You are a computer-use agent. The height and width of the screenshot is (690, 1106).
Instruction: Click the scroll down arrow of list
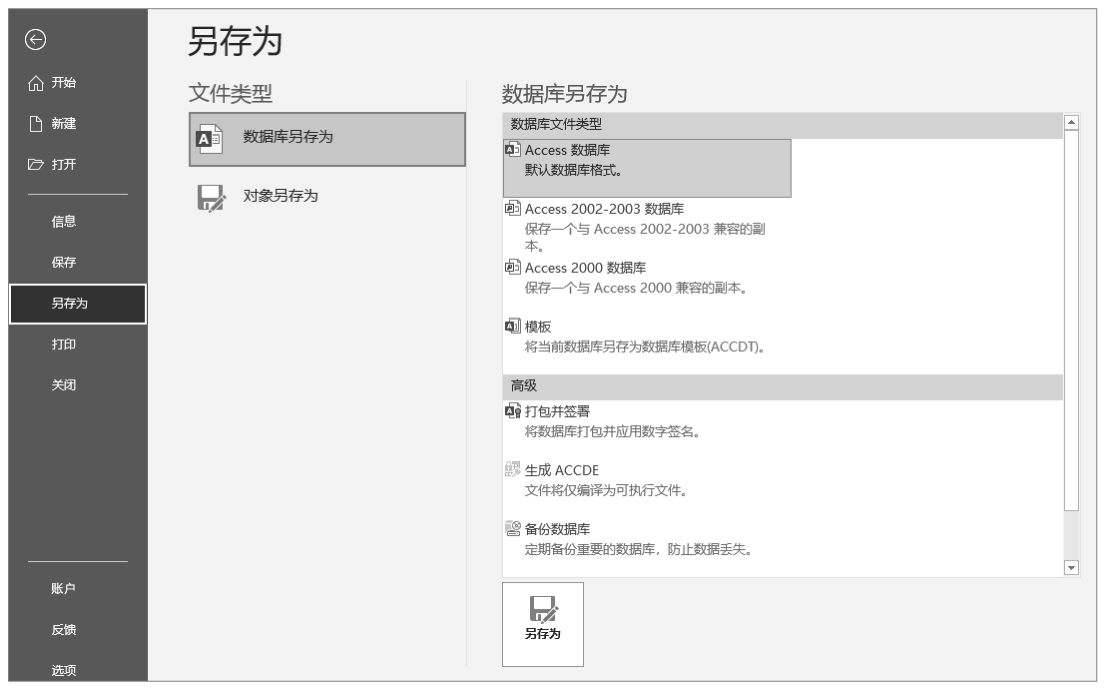(1071, 568)
